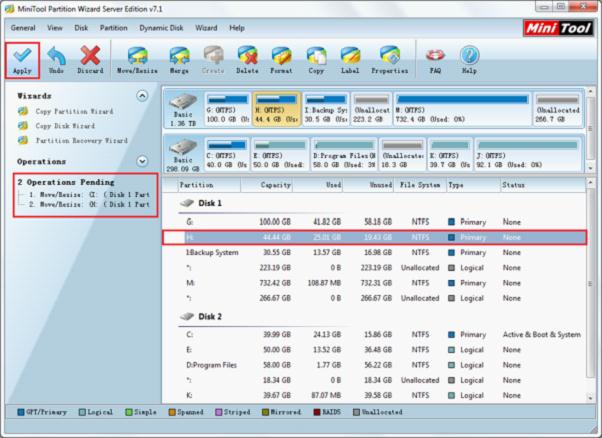Click the Unallocated legend swatch
Viewport: 602px width, 438px height.
pos(356,412)
